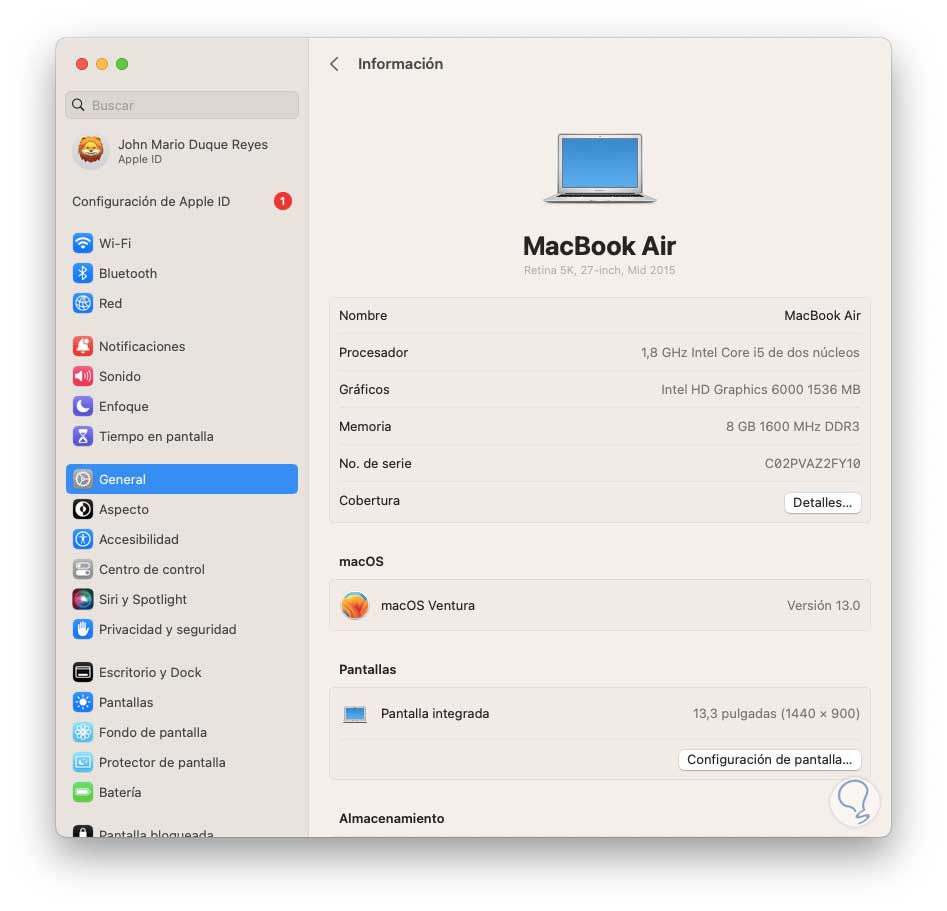Select Wi-Fi label in sidebar
Screen dimensions: 947x911
click(x=115, y=243)
